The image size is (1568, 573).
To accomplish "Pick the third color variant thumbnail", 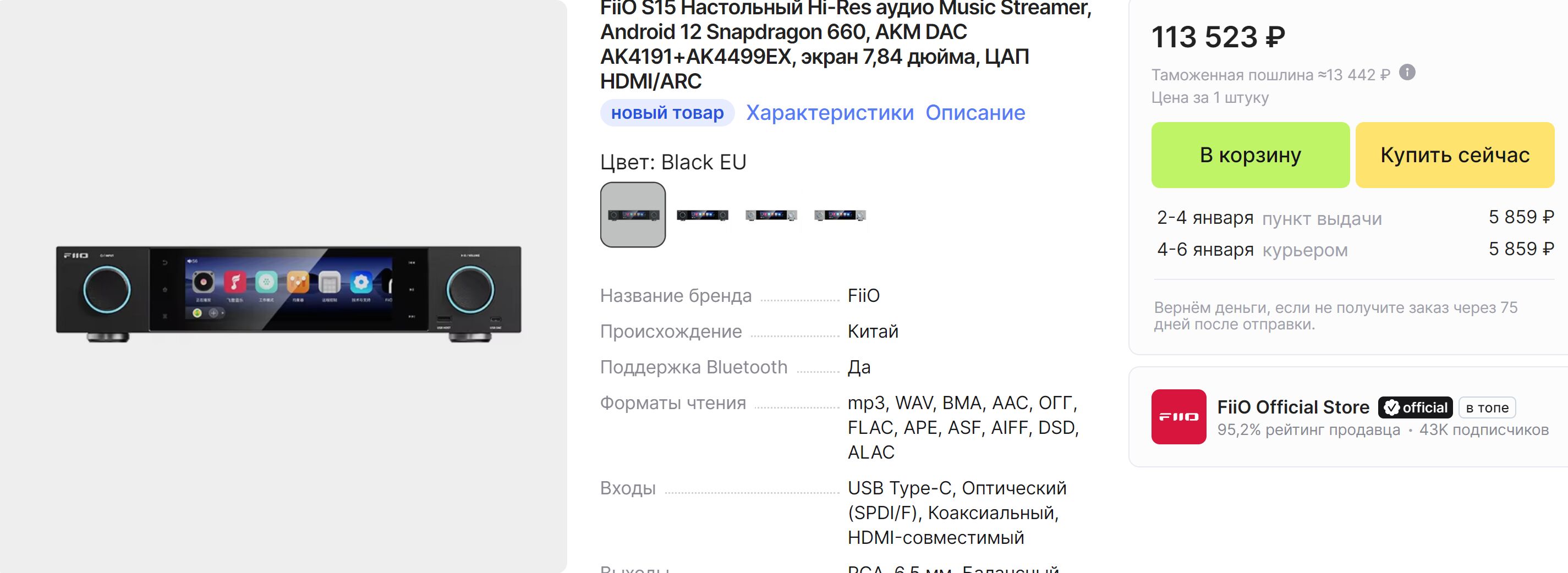I will tap(771, 216).
